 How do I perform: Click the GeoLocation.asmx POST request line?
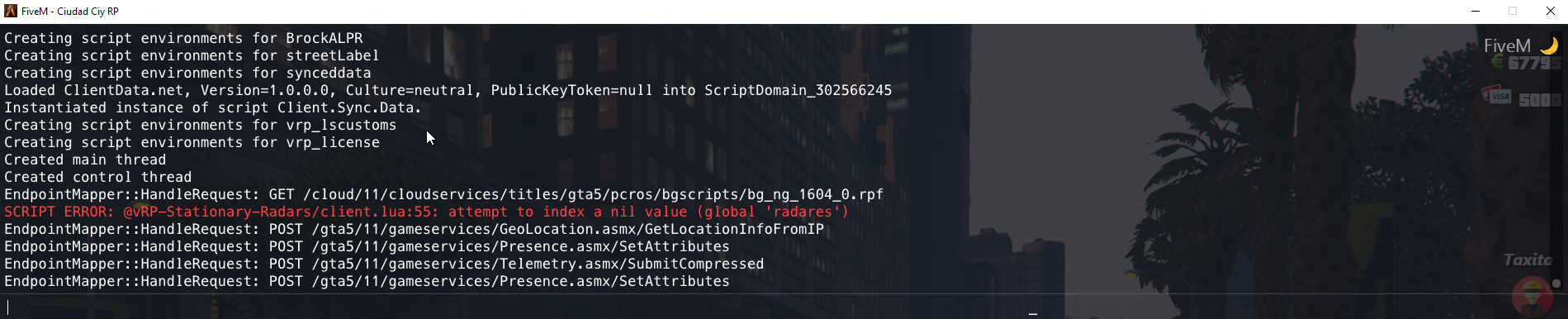coord(414,229)
